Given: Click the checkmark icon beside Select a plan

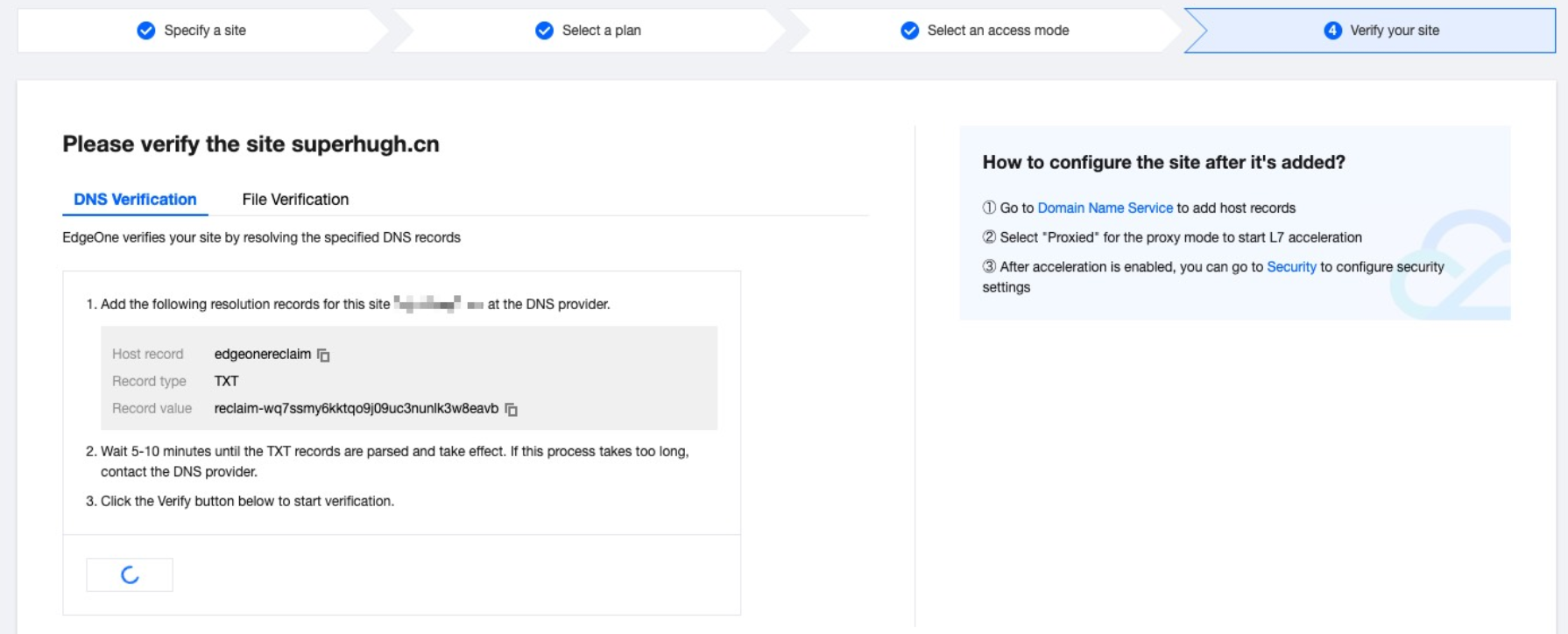Looking at the screenshot, I should 544,31.
